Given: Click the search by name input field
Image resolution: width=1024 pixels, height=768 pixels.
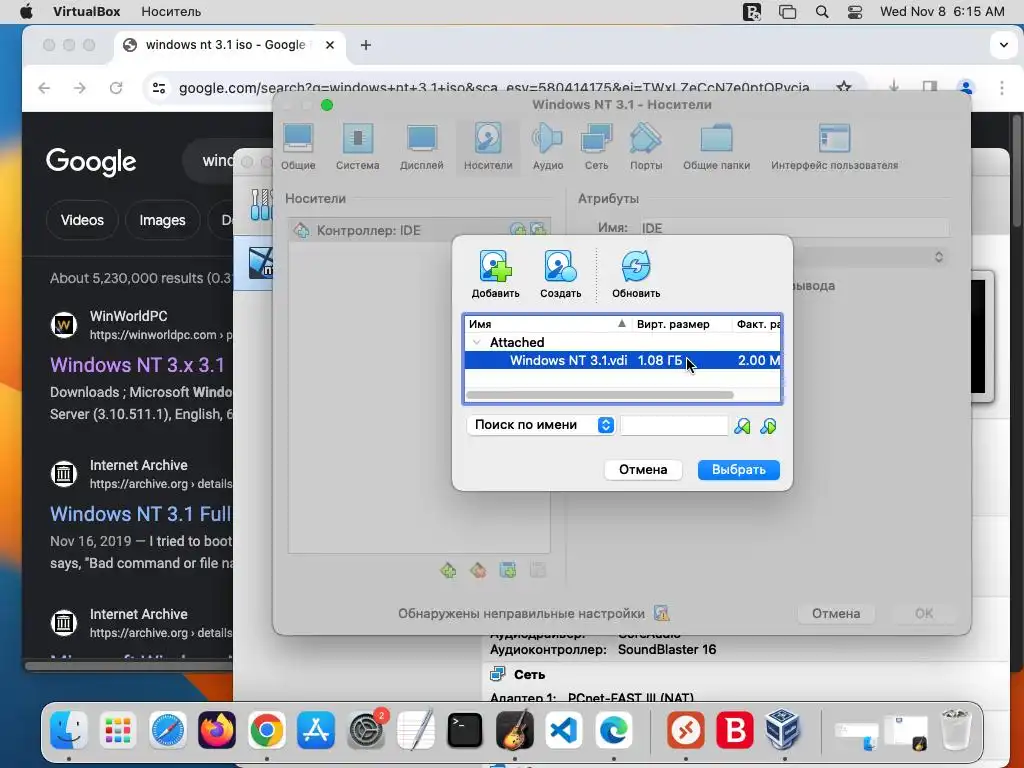Looking at the screenshot, I should [674, 426].
